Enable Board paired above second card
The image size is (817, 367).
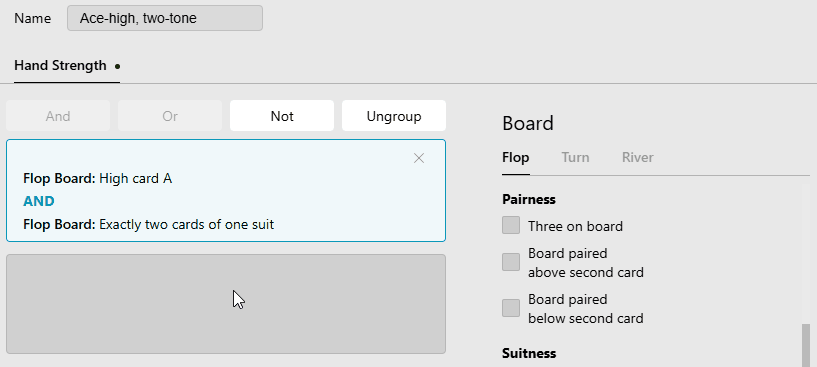pos(511,262)
